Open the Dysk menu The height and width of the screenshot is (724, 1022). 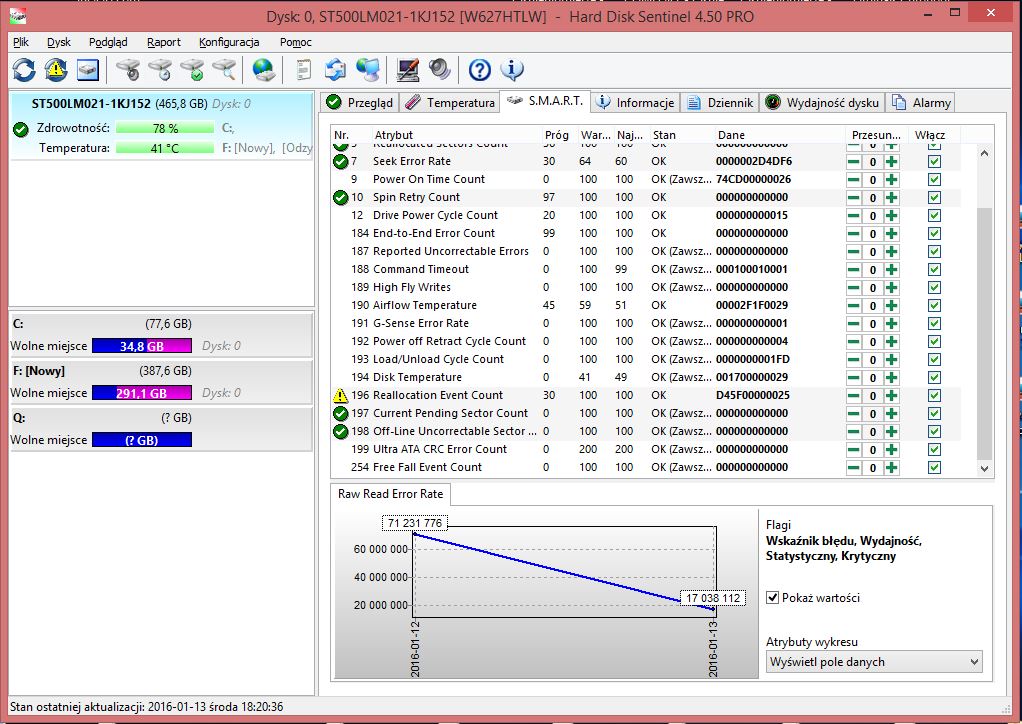pos(59,42)
